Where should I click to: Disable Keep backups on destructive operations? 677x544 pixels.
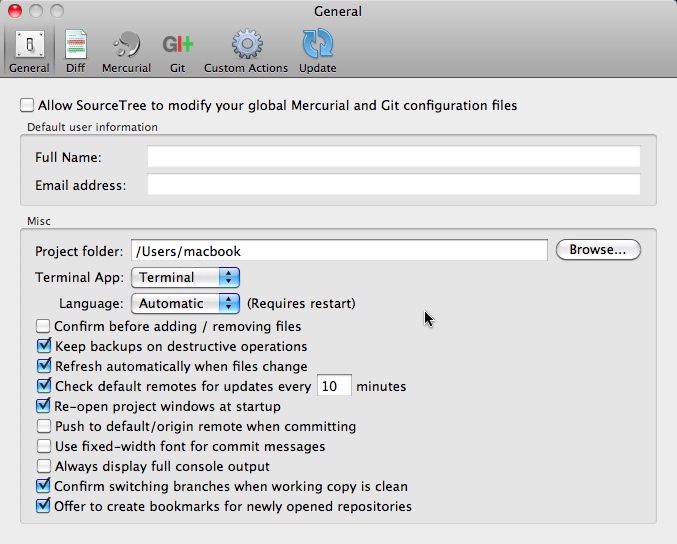pyautogui.click(x=43, y=346)
